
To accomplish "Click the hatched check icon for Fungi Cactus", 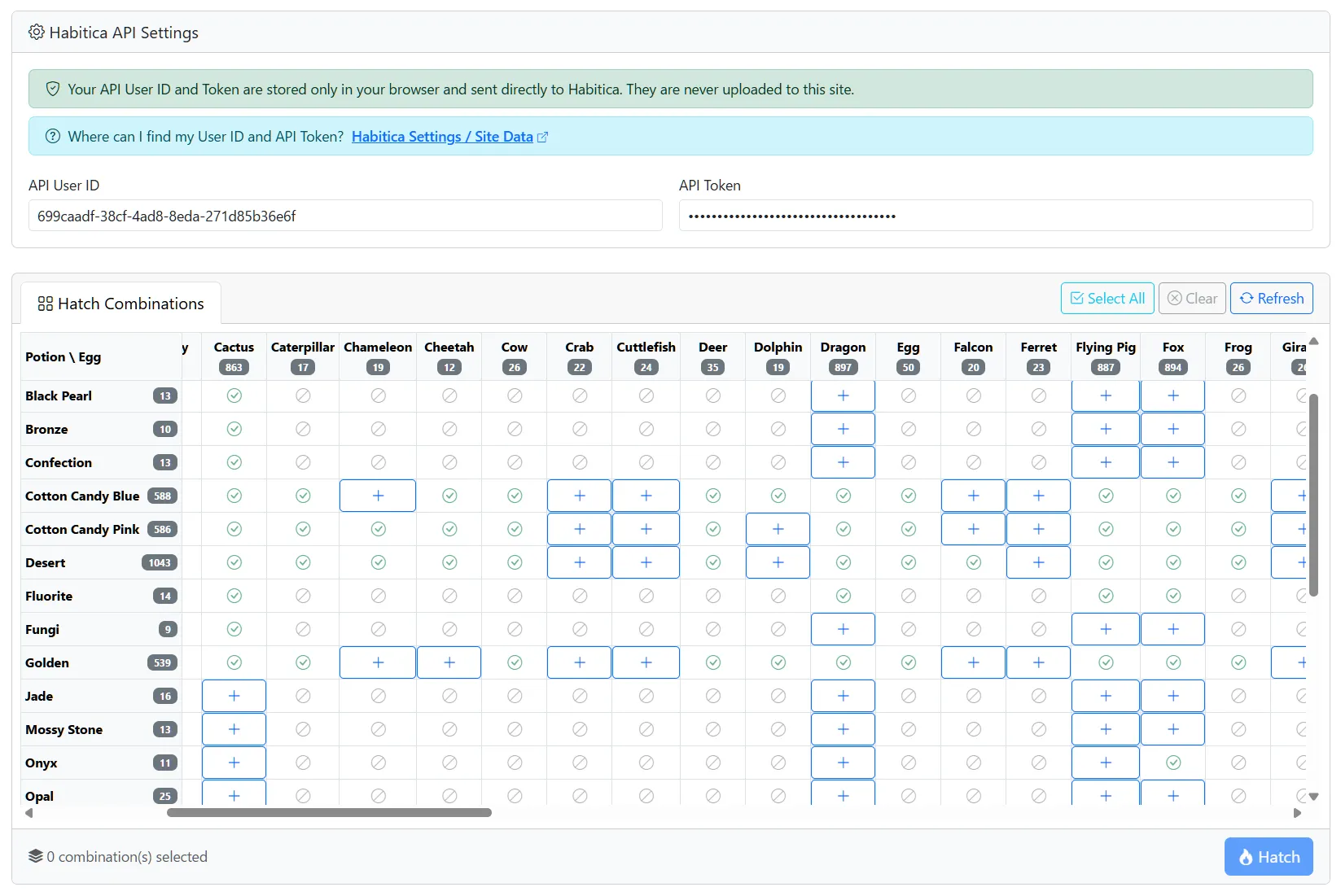I will (x=234, y=629).
